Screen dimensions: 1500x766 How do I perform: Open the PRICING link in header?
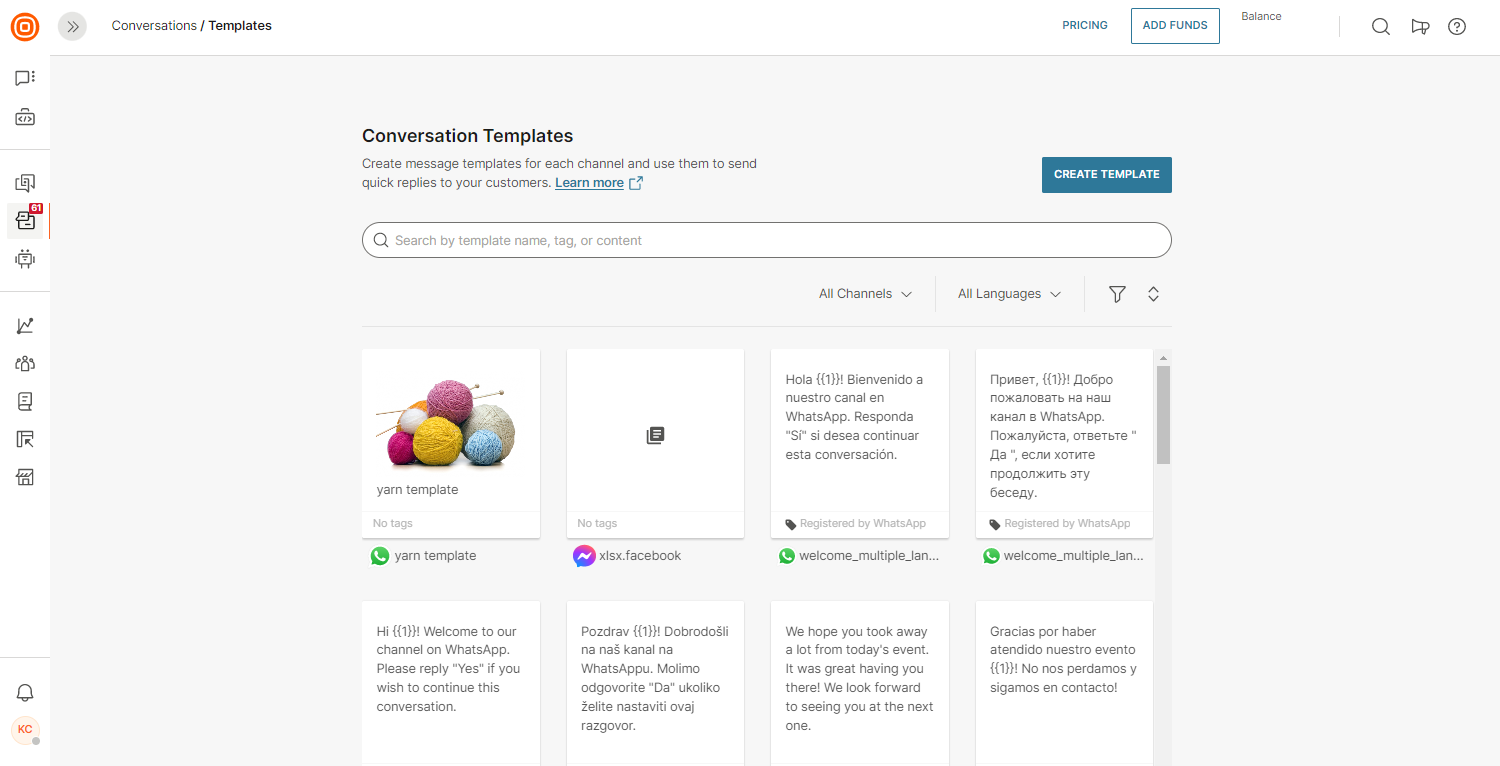(1085, 26)
